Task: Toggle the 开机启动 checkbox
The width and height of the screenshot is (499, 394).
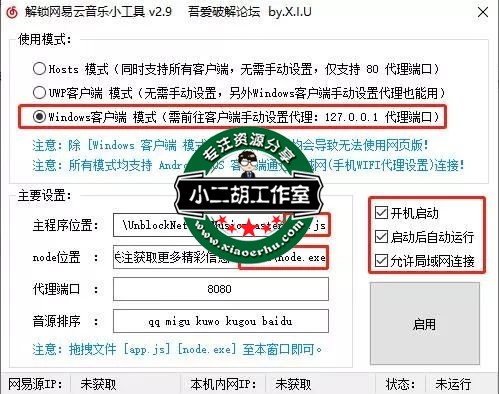Action: coord(381,213)
